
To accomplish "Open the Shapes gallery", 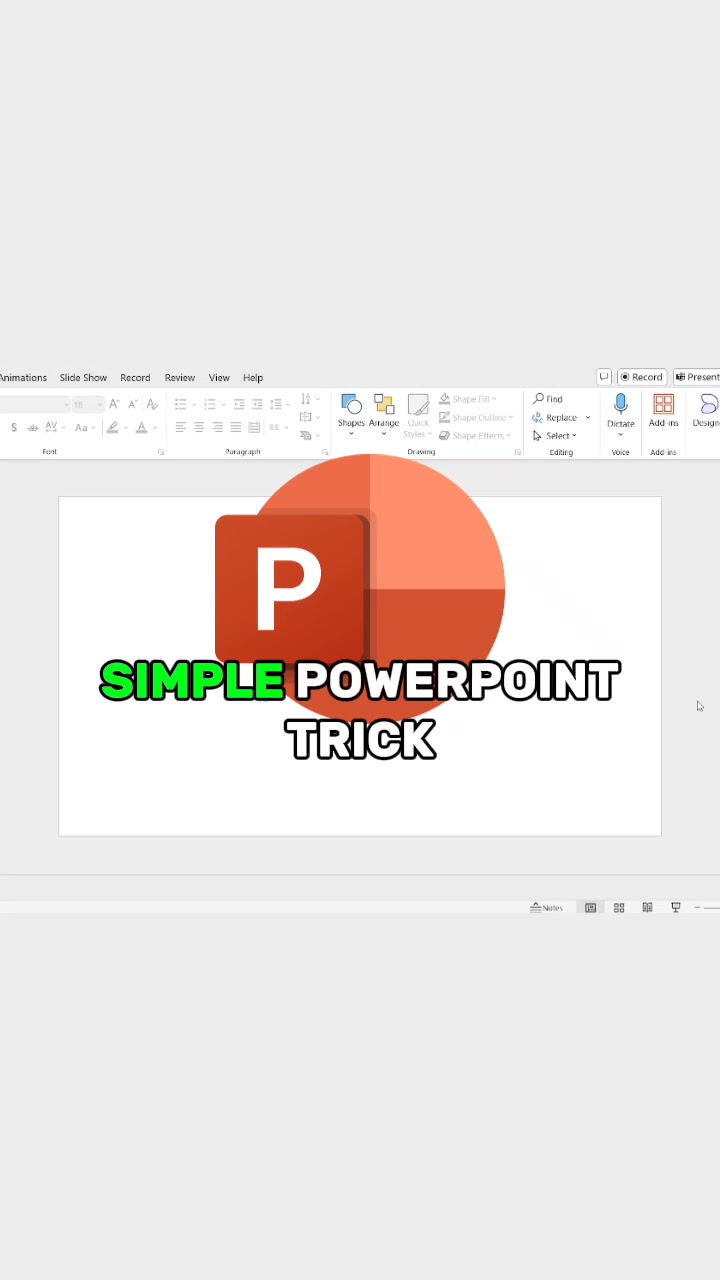I will click(351, 415).
